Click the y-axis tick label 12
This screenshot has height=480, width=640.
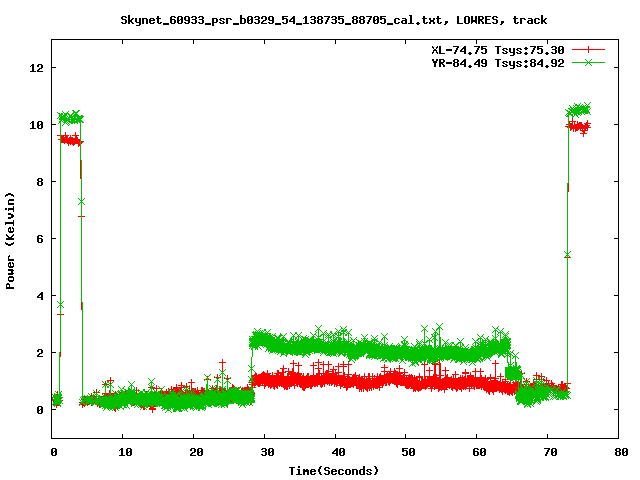pos(36,68)
